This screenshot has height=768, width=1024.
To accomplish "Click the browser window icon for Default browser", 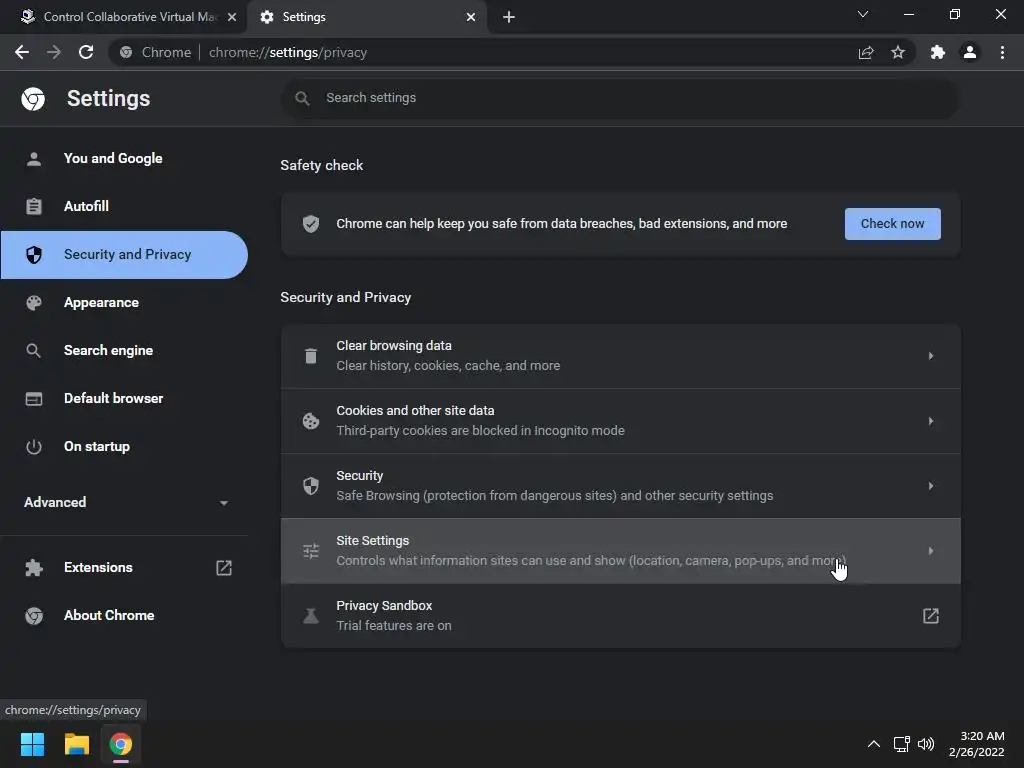I will 34,398.
